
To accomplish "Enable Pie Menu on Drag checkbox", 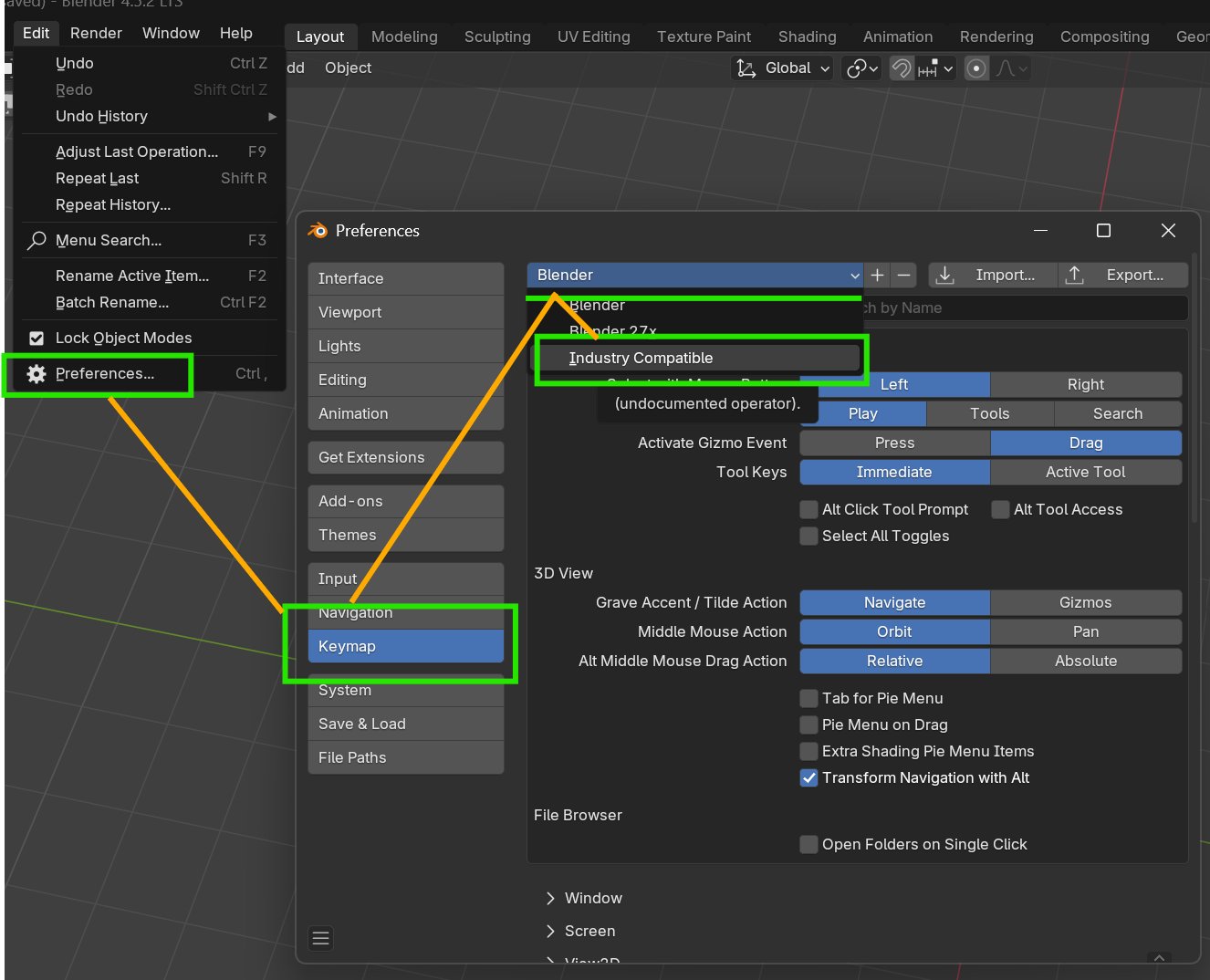I will pos(808,725).
